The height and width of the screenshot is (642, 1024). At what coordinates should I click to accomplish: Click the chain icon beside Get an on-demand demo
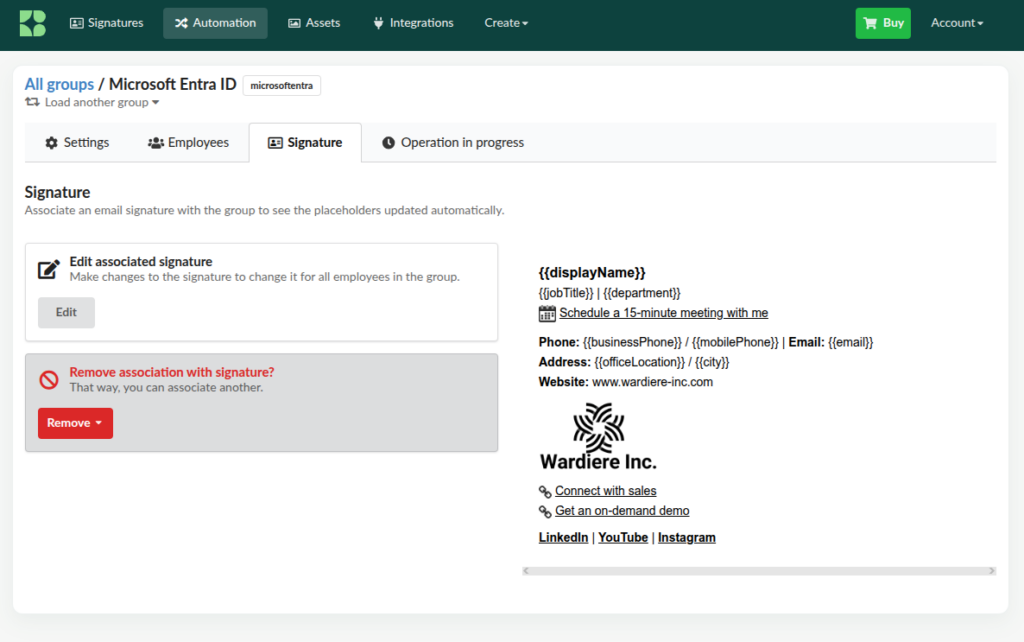(x=545, y=511)
